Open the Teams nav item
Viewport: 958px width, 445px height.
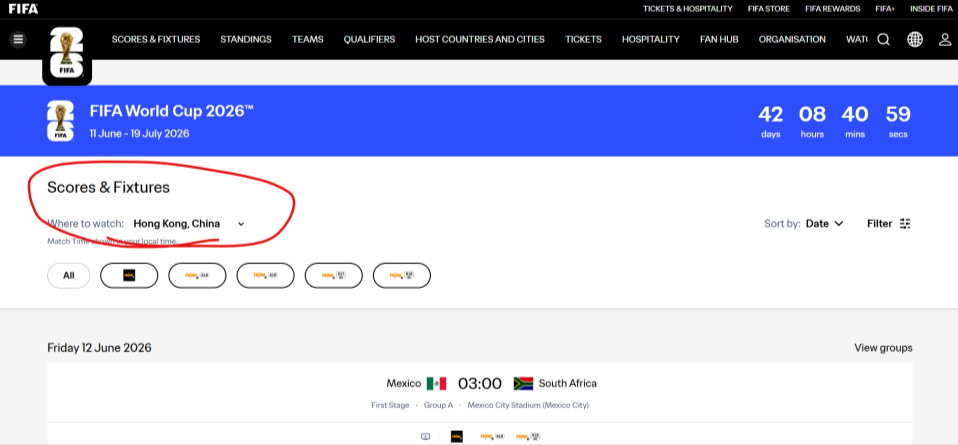point(307,39)
